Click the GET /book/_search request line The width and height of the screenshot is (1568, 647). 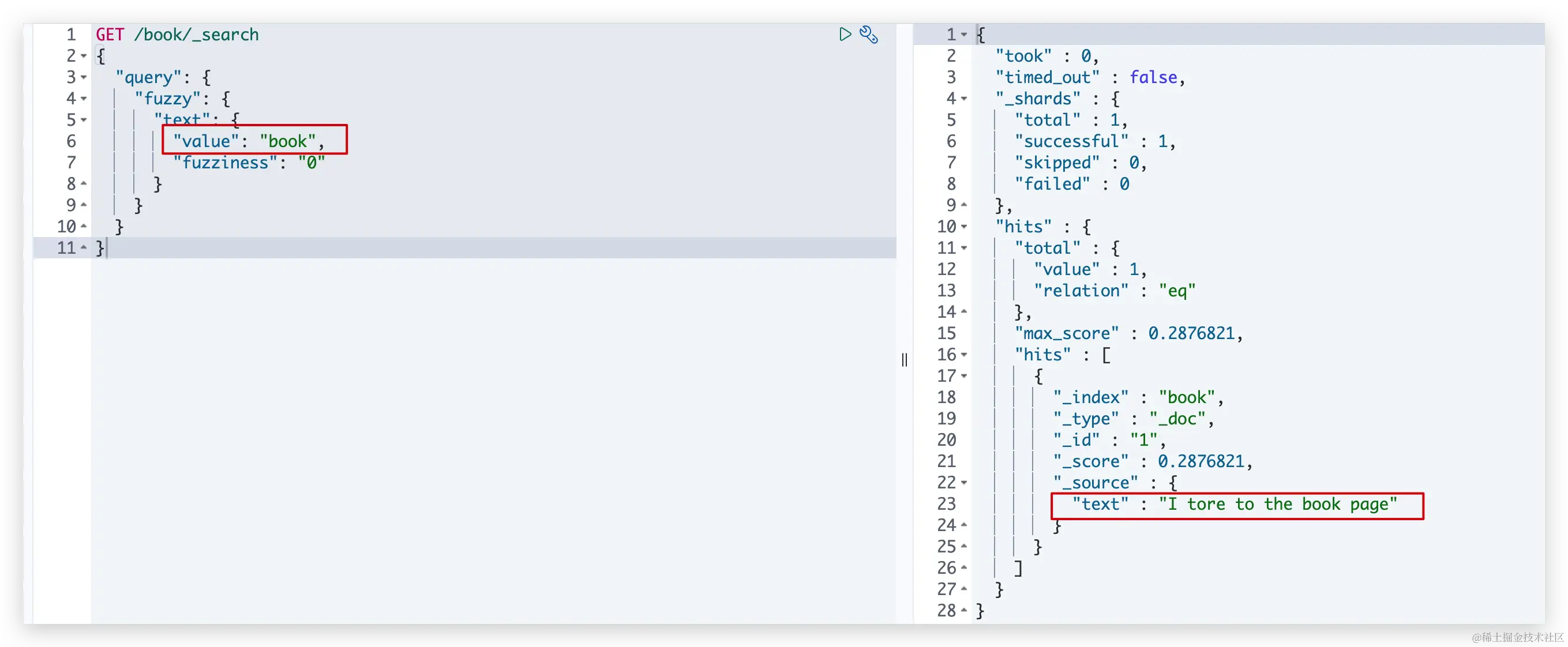coord(177,35)
